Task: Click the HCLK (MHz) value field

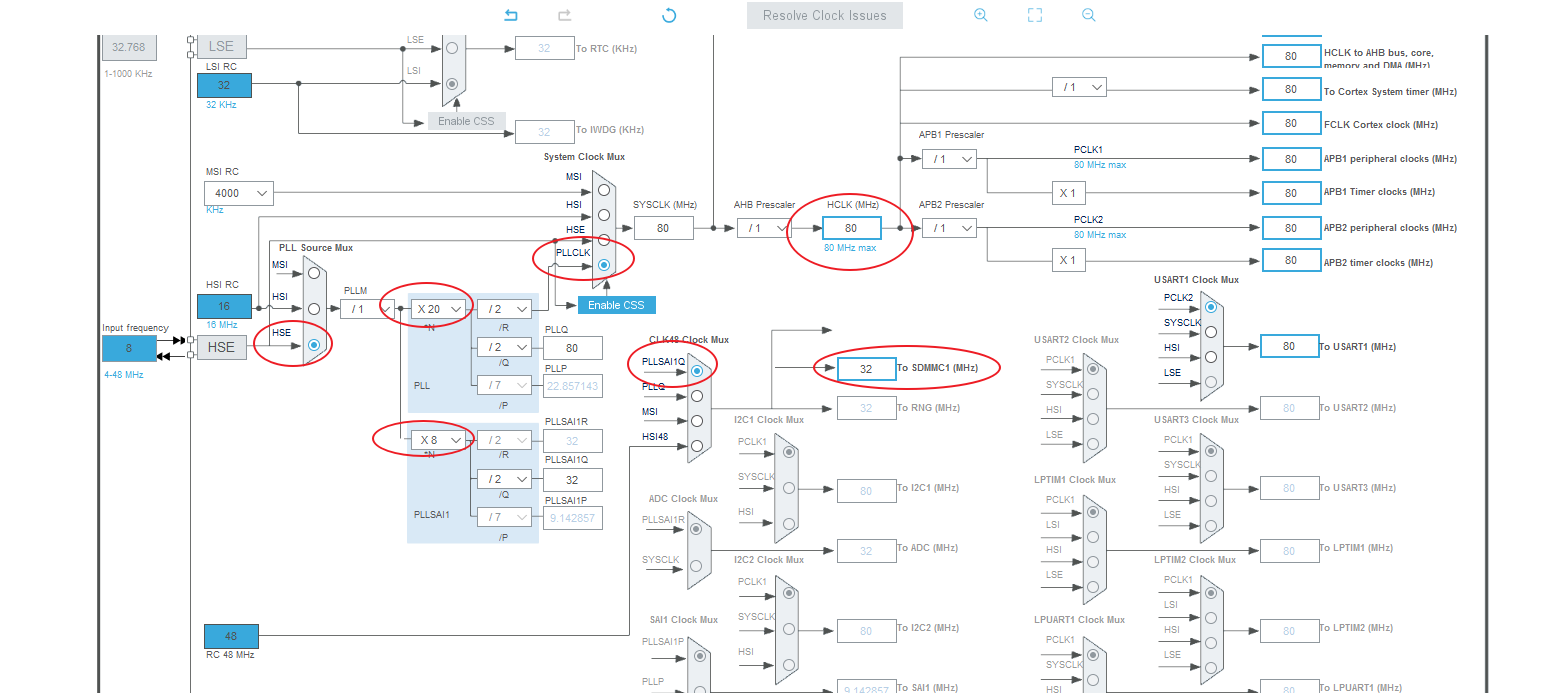Action: pos(851,228)
